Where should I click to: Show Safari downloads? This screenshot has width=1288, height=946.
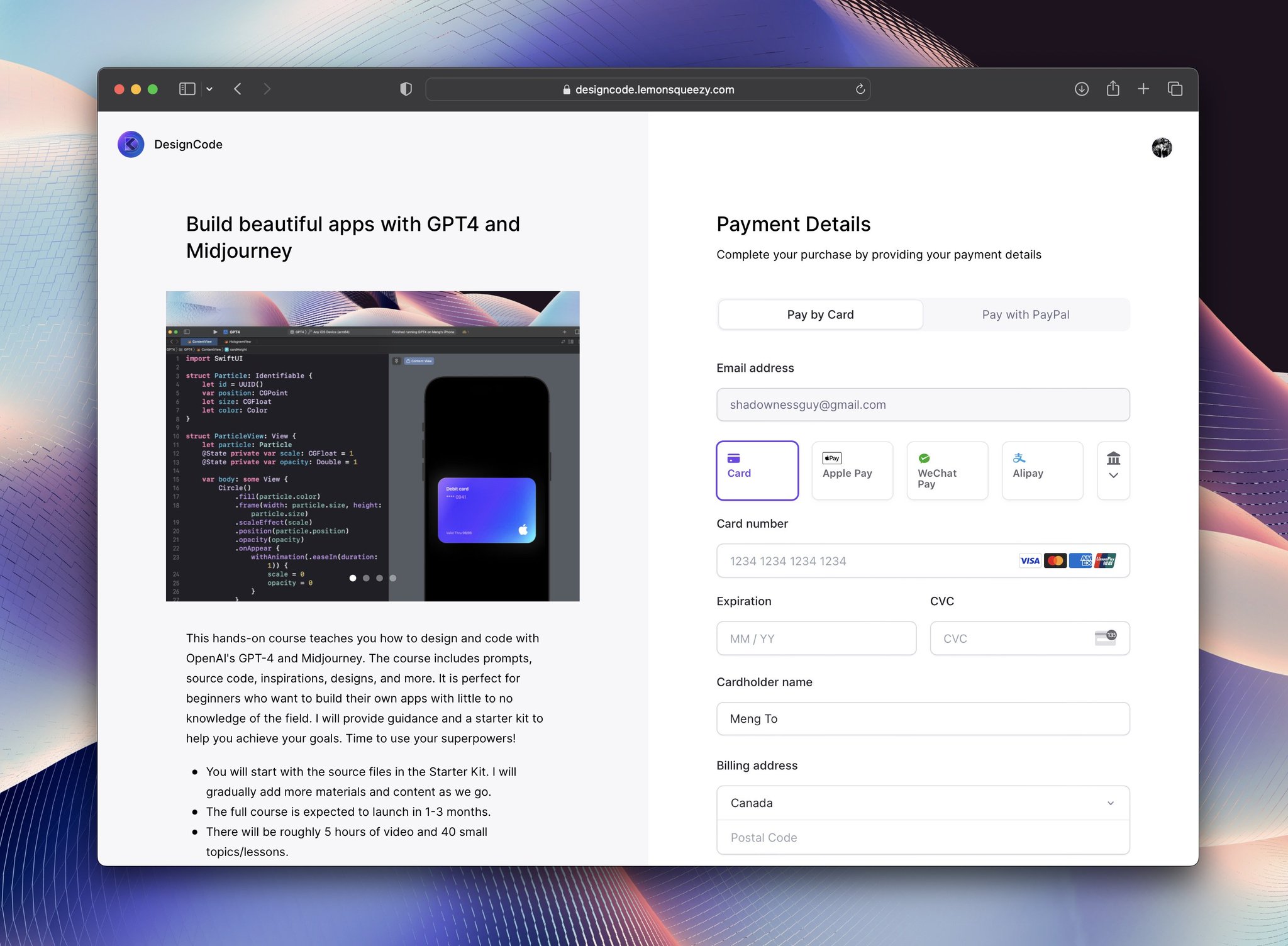(1081, 89)
